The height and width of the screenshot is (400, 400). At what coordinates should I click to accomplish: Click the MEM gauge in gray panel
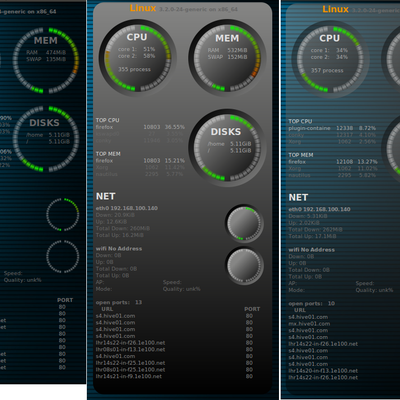(x=227, y=58)
